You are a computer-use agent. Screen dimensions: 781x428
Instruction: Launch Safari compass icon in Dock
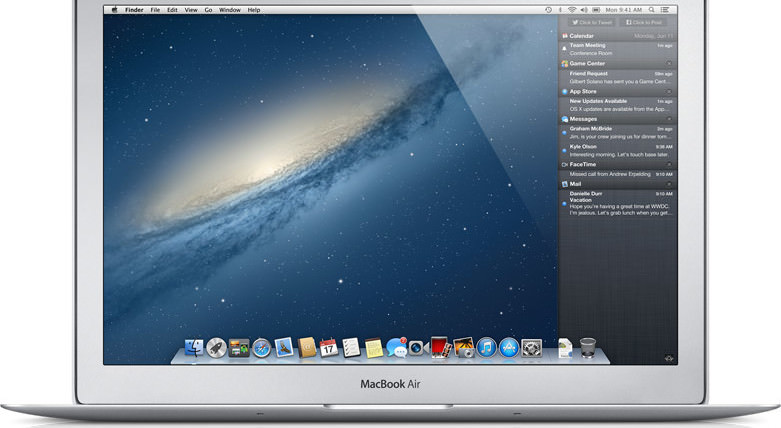pos(261,348)
